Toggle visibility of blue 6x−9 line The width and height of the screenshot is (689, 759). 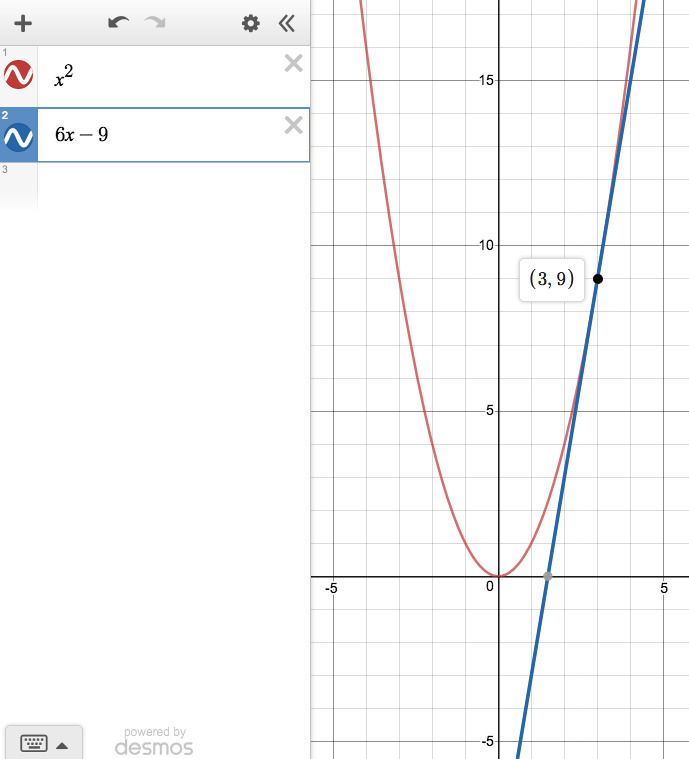coord(18,137)
